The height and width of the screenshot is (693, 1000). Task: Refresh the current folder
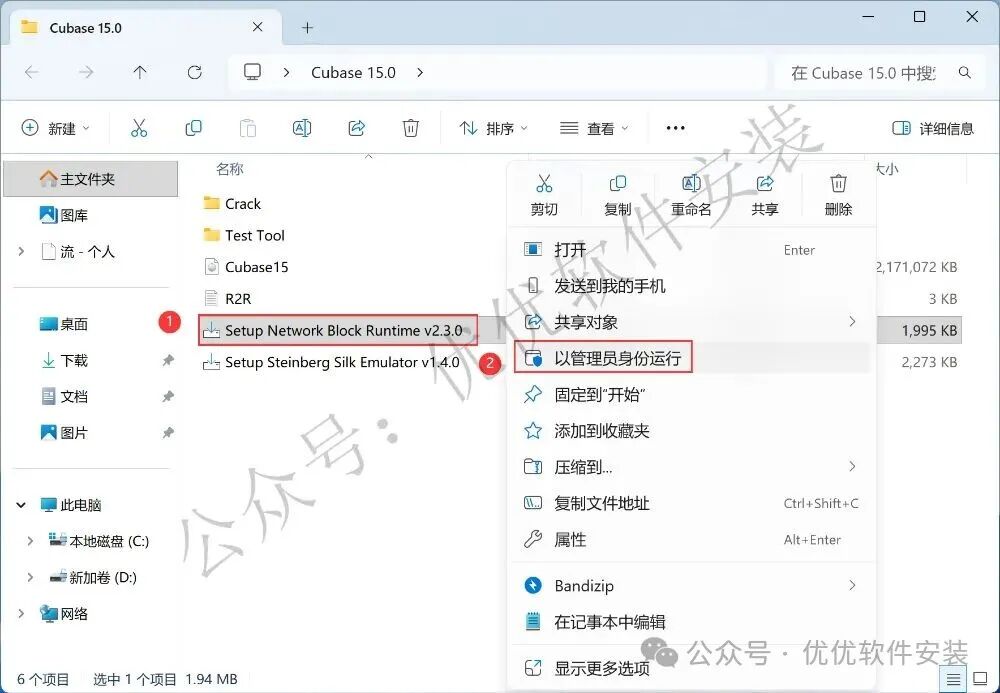click(x=195, y=72)
